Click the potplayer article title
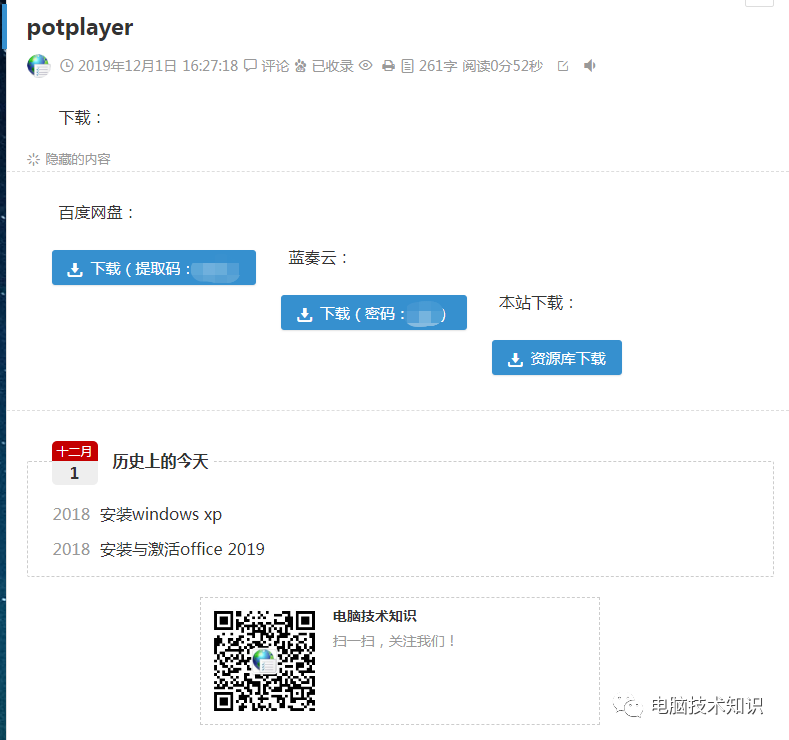This screenshot has width=789, height=740. (80, 27)
